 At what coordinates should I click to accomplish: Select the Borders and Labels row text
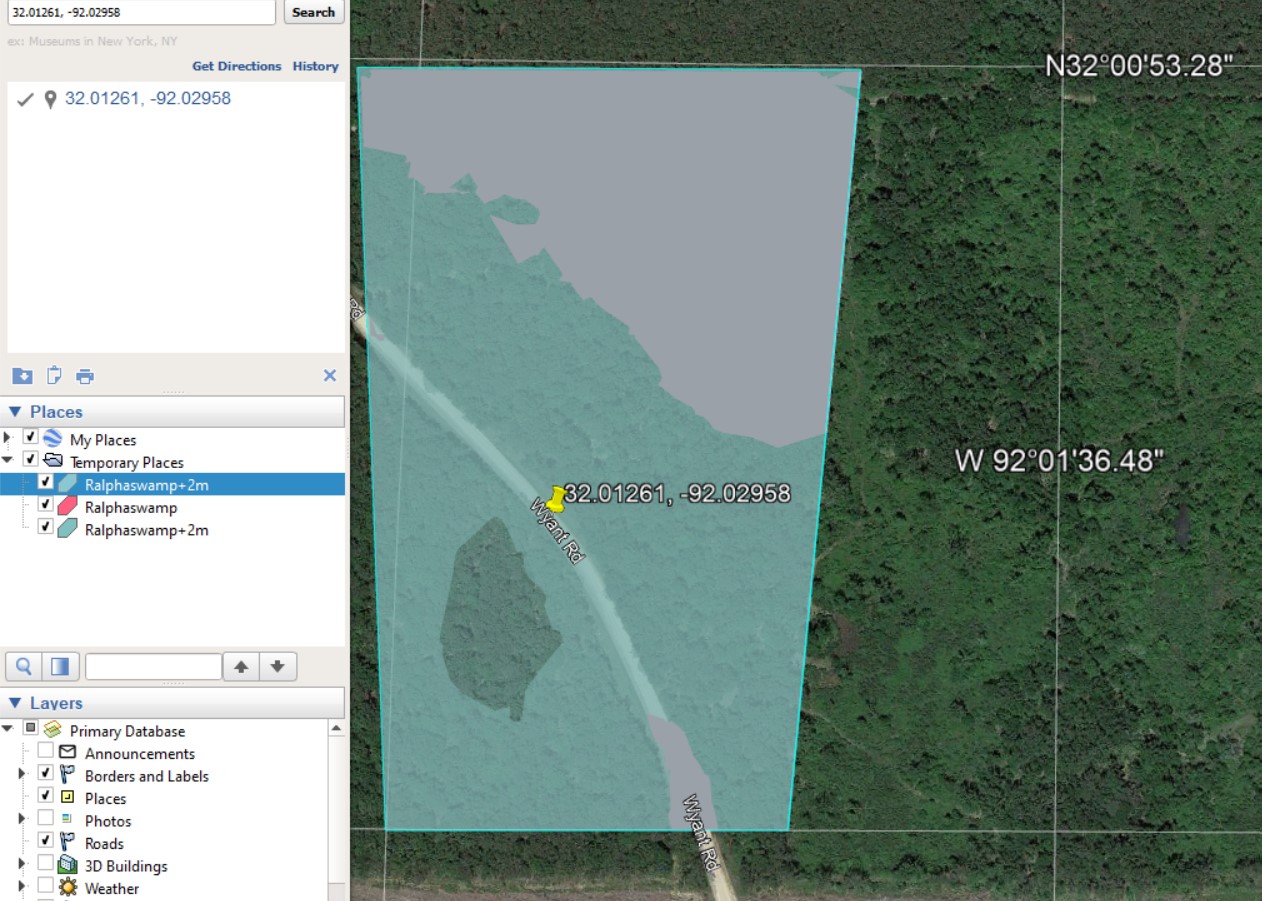147,776
